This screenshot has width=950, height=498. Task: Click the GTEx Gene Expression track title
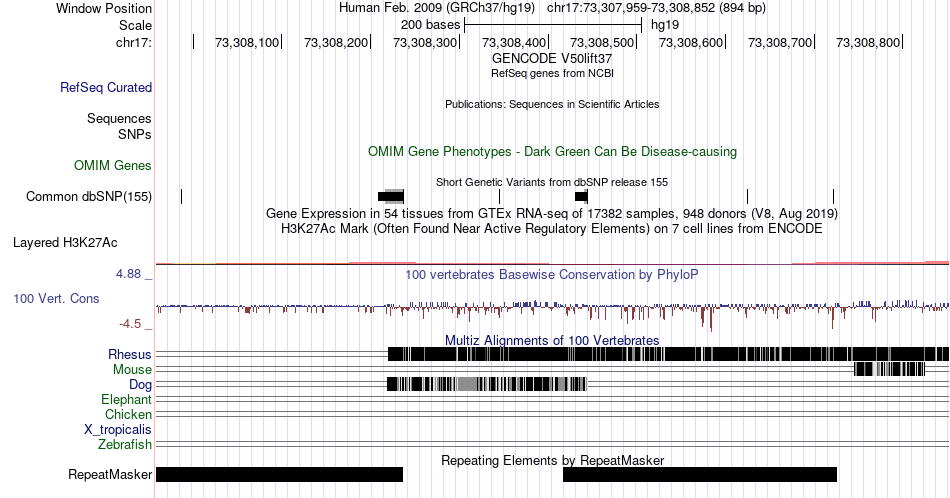(552, 213)
